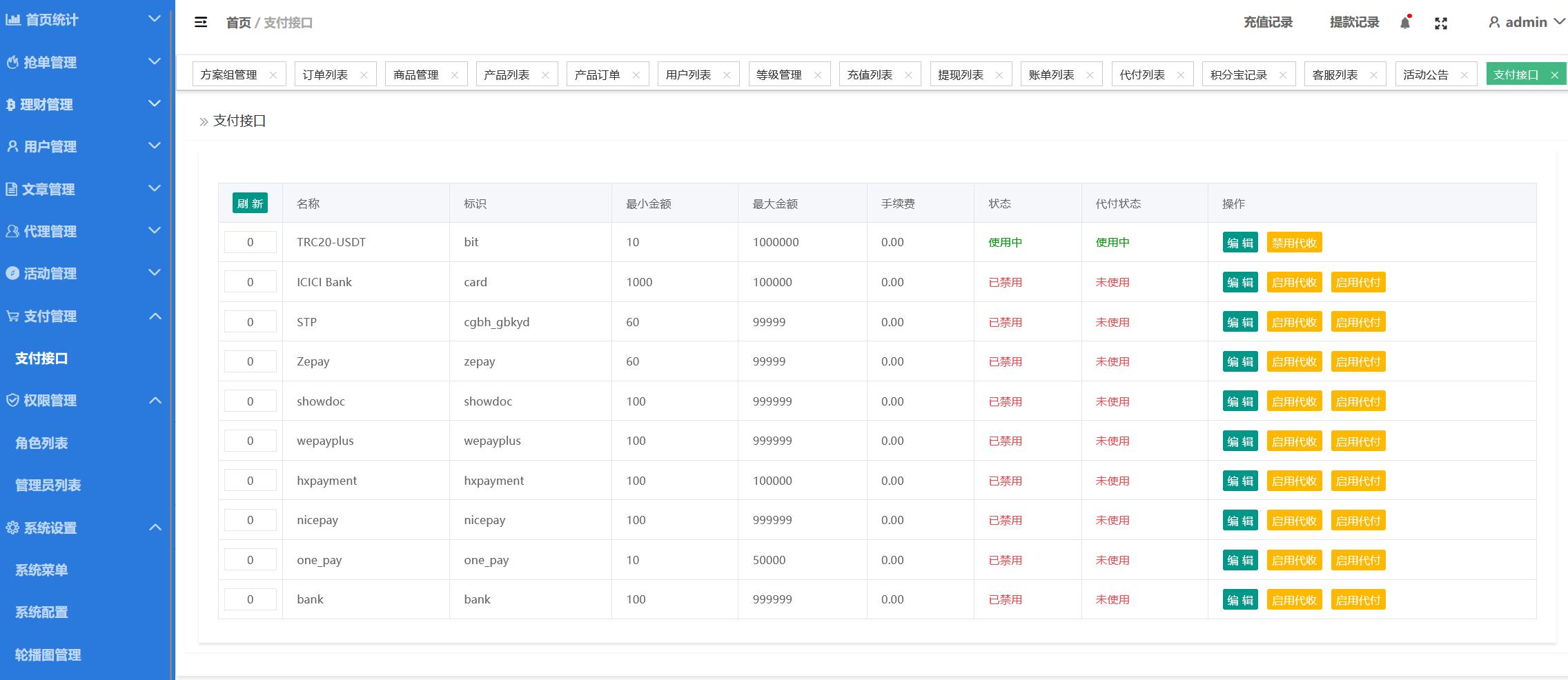Click the admin user avatar icon
Image resolution: width=1568 pixels, height=680 pixels.
coord(1494,22)
